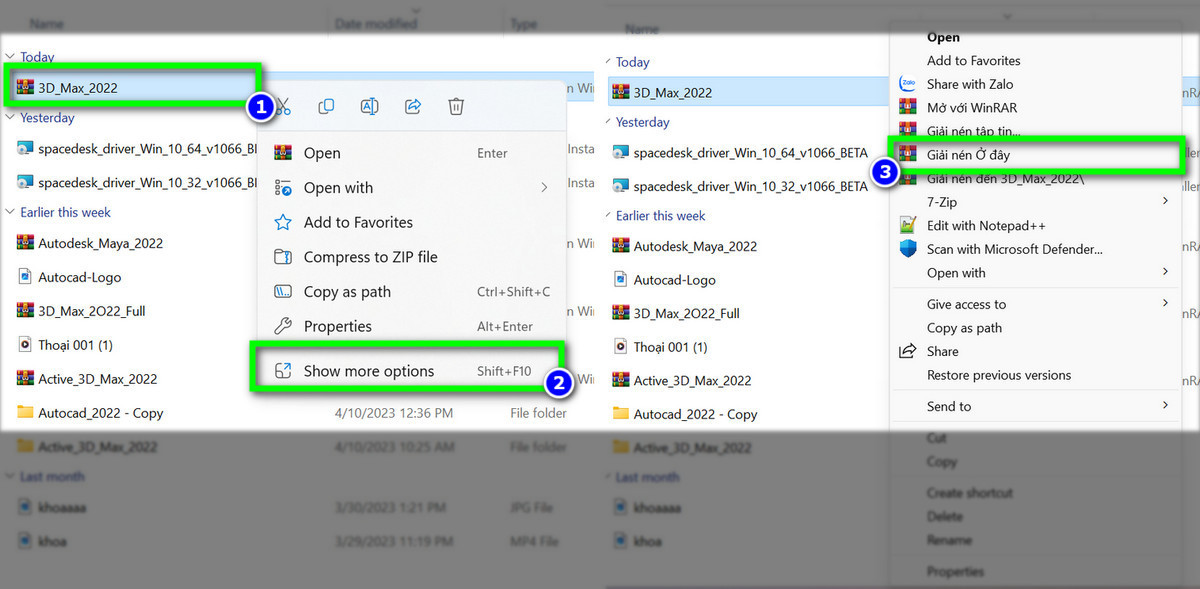Expand the 7-Zip submenu arrow
The image size is (1200, 589).
point(1166,202)
